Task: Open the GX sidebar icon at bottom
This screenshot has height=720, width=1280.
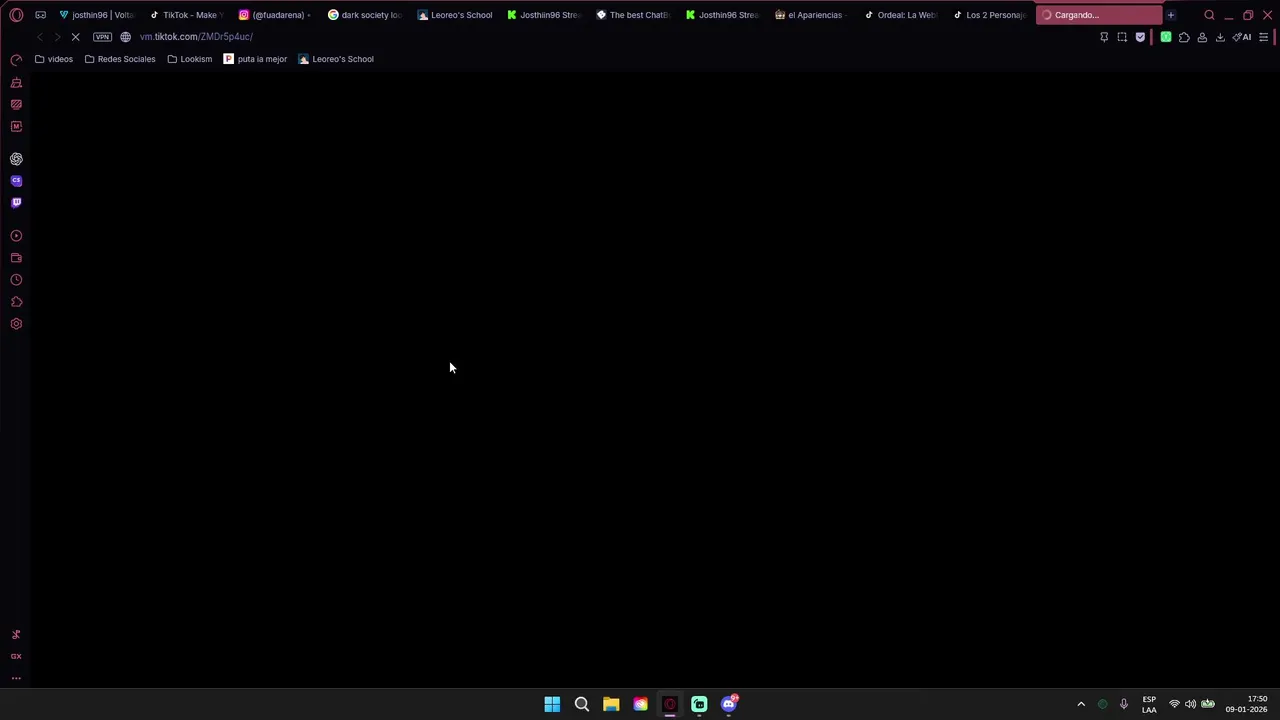Action: point(16,656)
